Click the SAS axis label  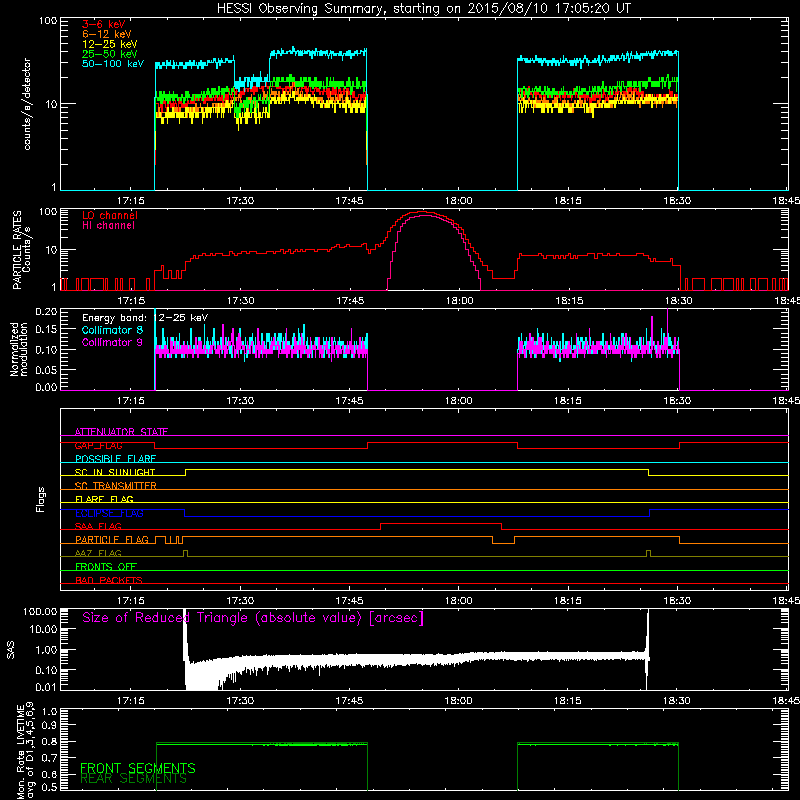tap(11, 649)
